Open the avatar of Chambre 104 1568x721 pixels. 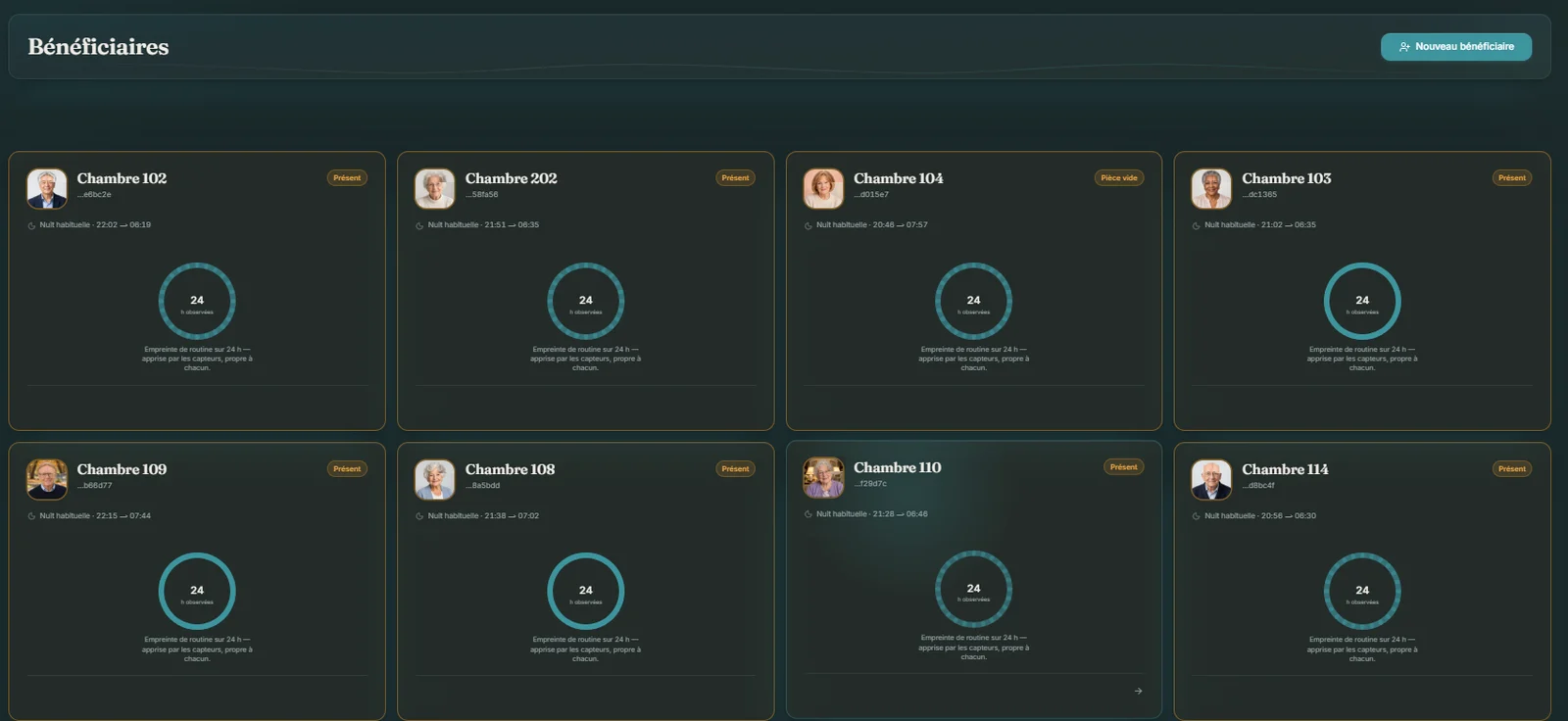click(823, 188)
